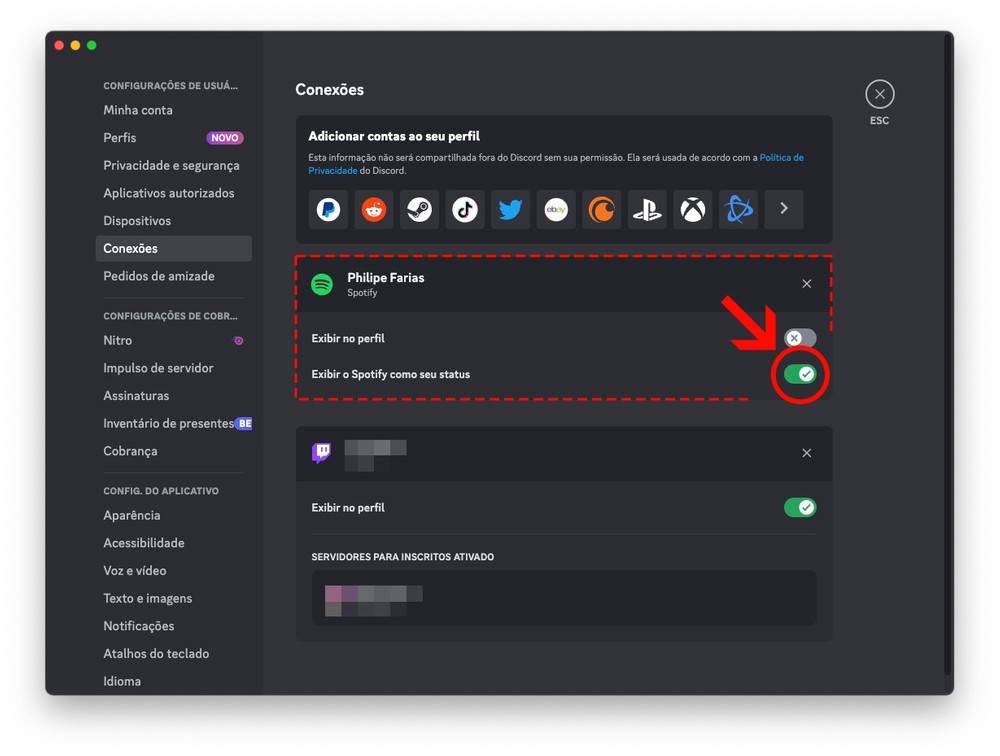Open Cobrança settings
The image size is (1000, 756).
point(173,451)
